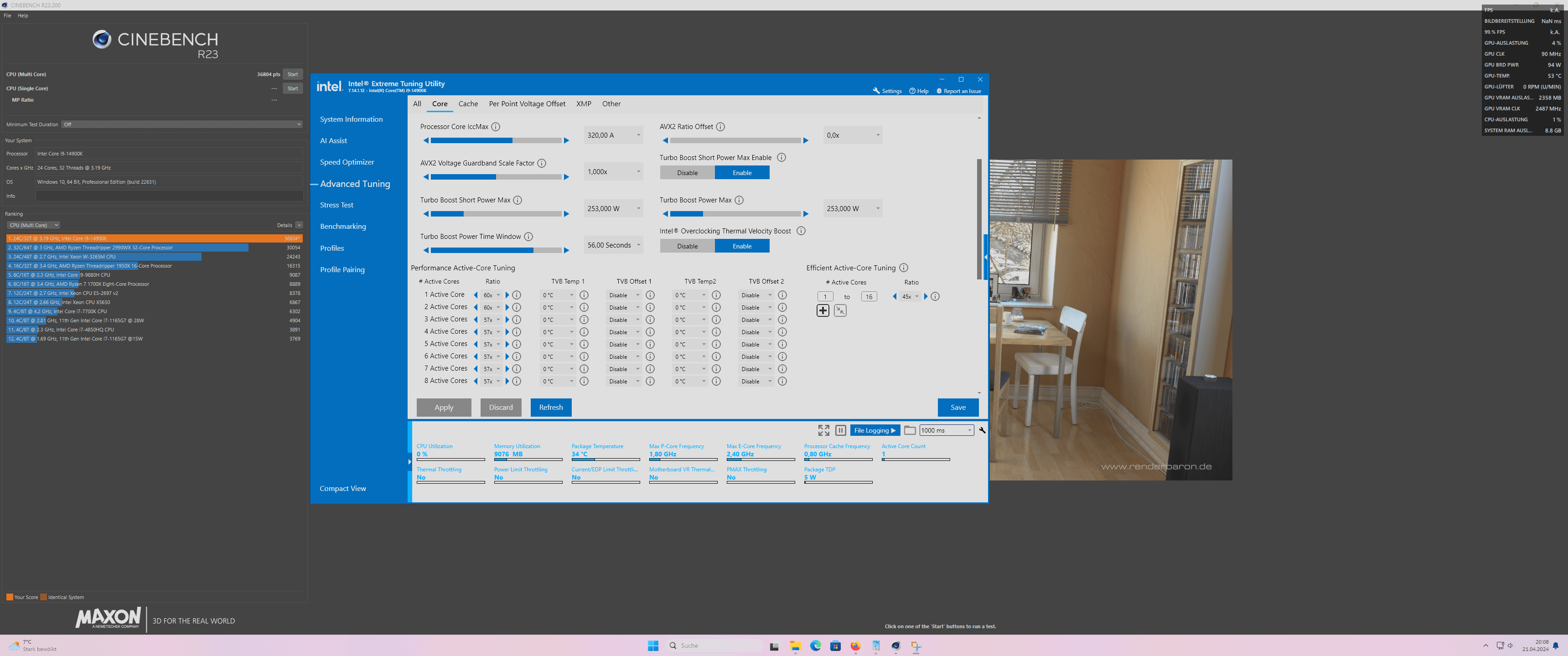This screenshot has width=1568, height=656.
Task: Adjust the AVX2 Ratio Offset slider
Action: 735,140
